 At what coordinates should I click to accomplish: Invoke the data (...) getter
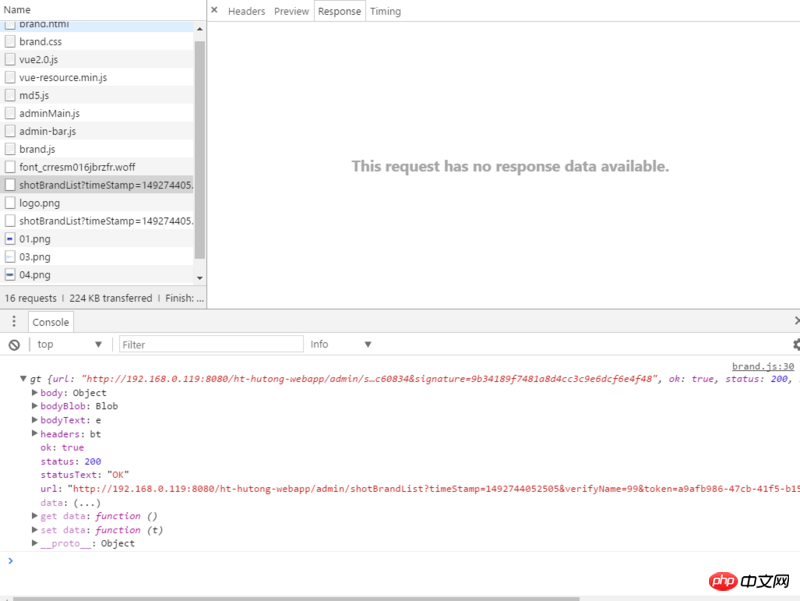tap(87, 503)
